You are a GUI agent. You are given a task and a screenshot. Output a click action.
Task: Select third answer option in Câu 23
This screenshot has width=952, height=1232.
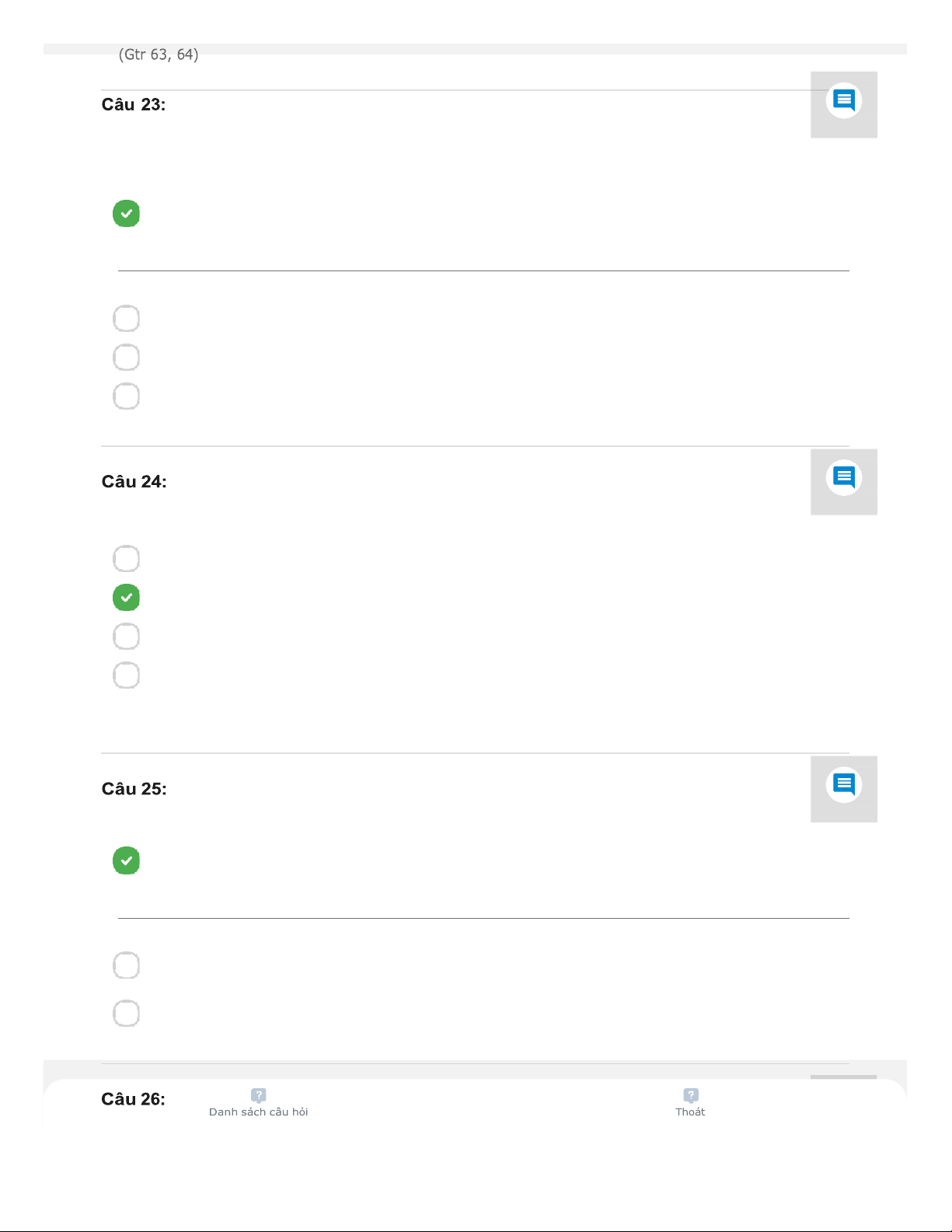126,358
